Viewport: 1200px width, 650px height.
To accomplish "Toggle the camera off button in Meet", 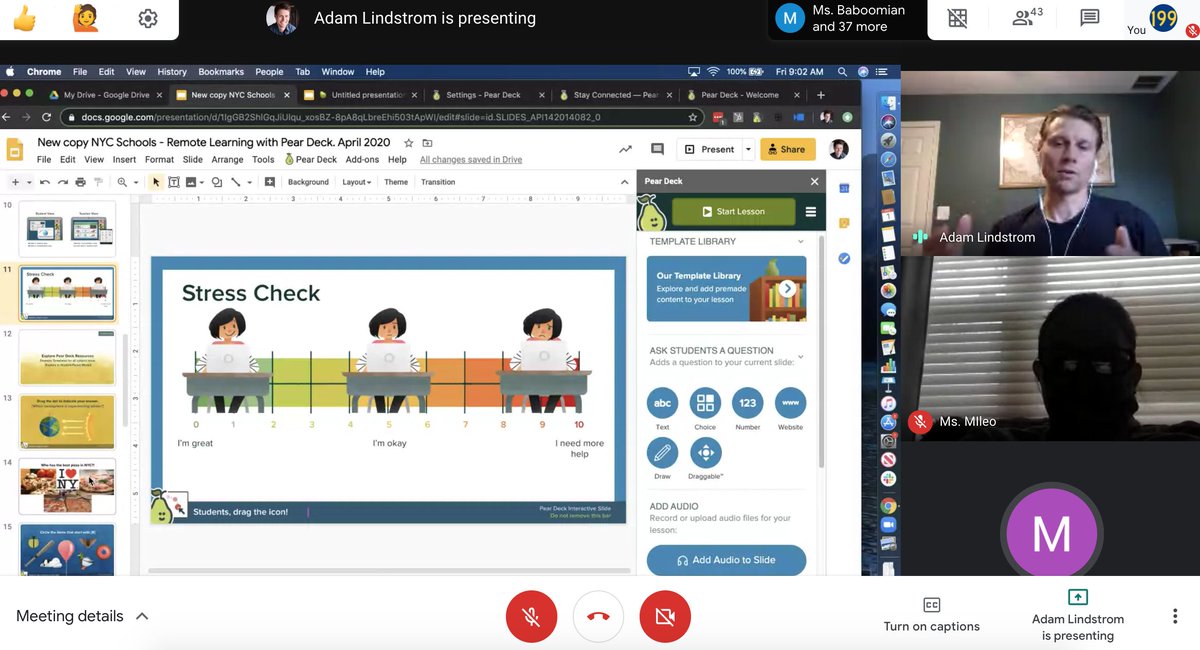I will (x=665, y=616).
